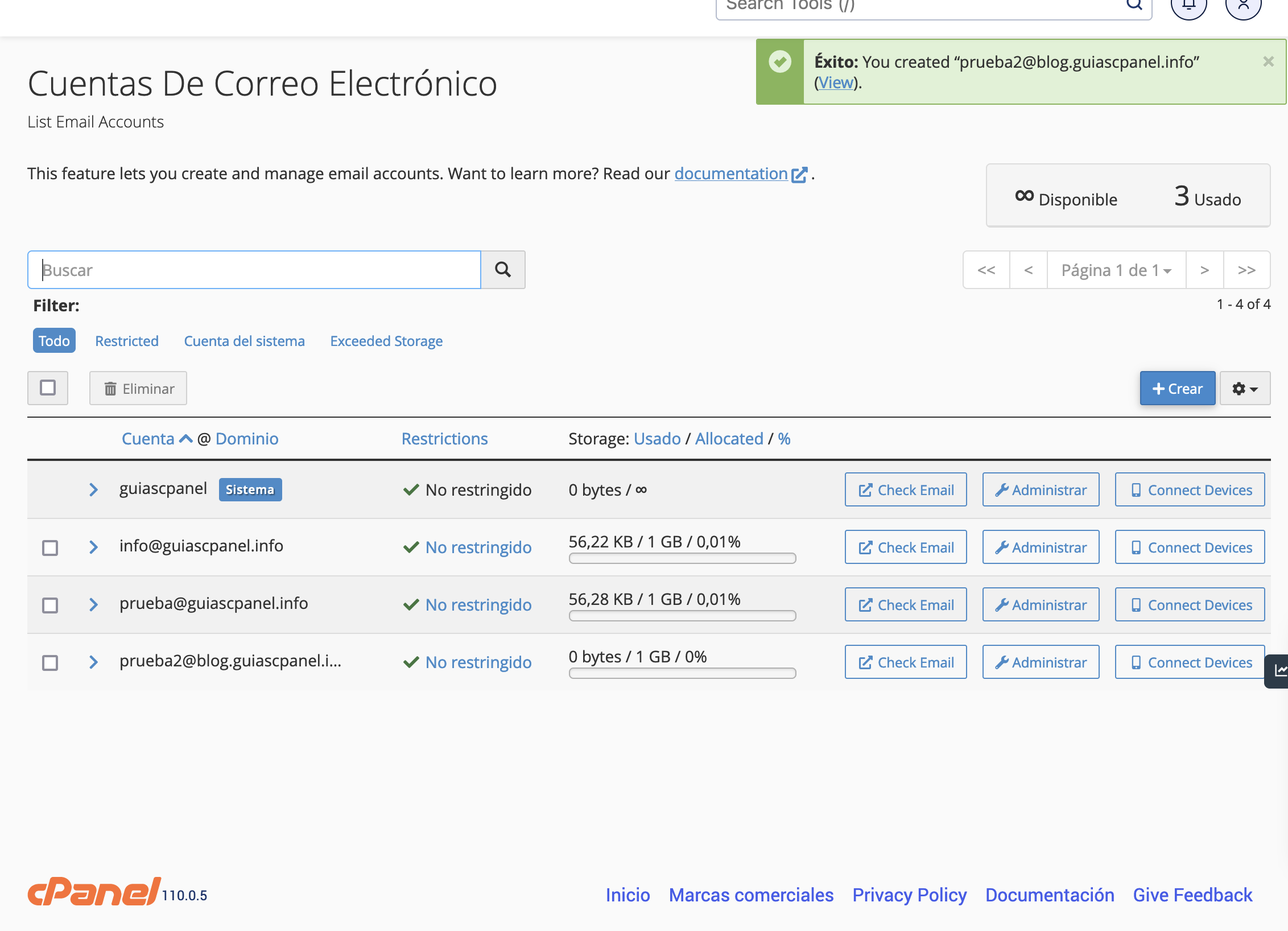Viewport: 1288px width, 931px height.
Task: Click Check Email for prueba@guiascpanel.info
Action: [x=906, y=604]
